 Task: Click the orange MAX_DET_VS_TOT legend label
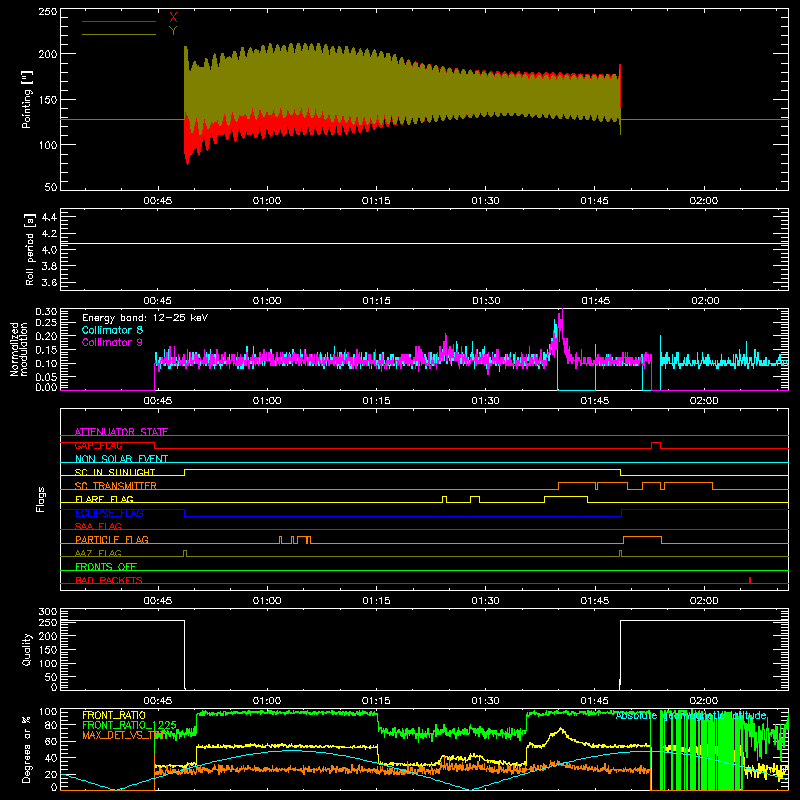pos(122,735)
